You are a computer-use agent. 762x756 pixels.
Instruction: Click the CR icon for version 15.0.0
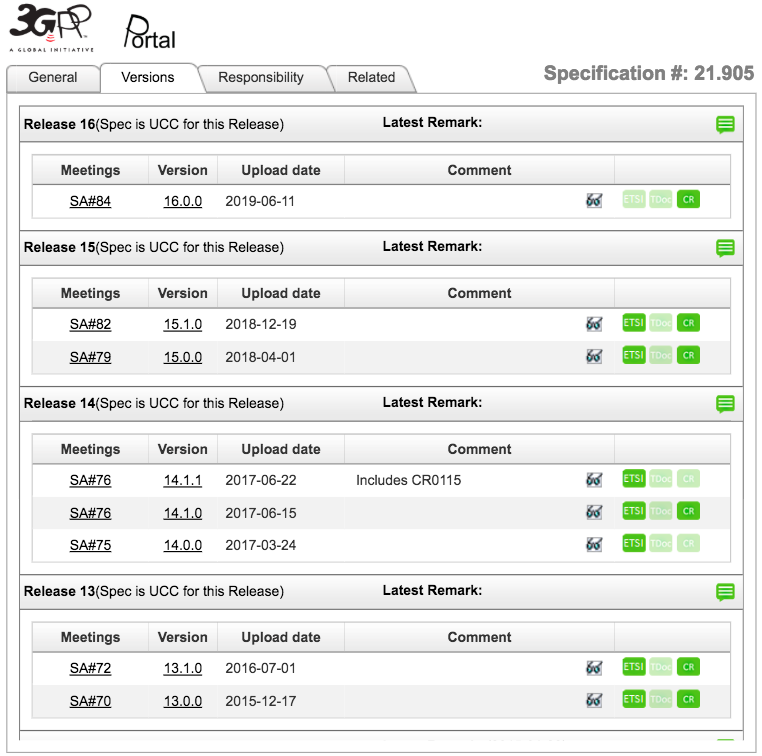(688, 355)
